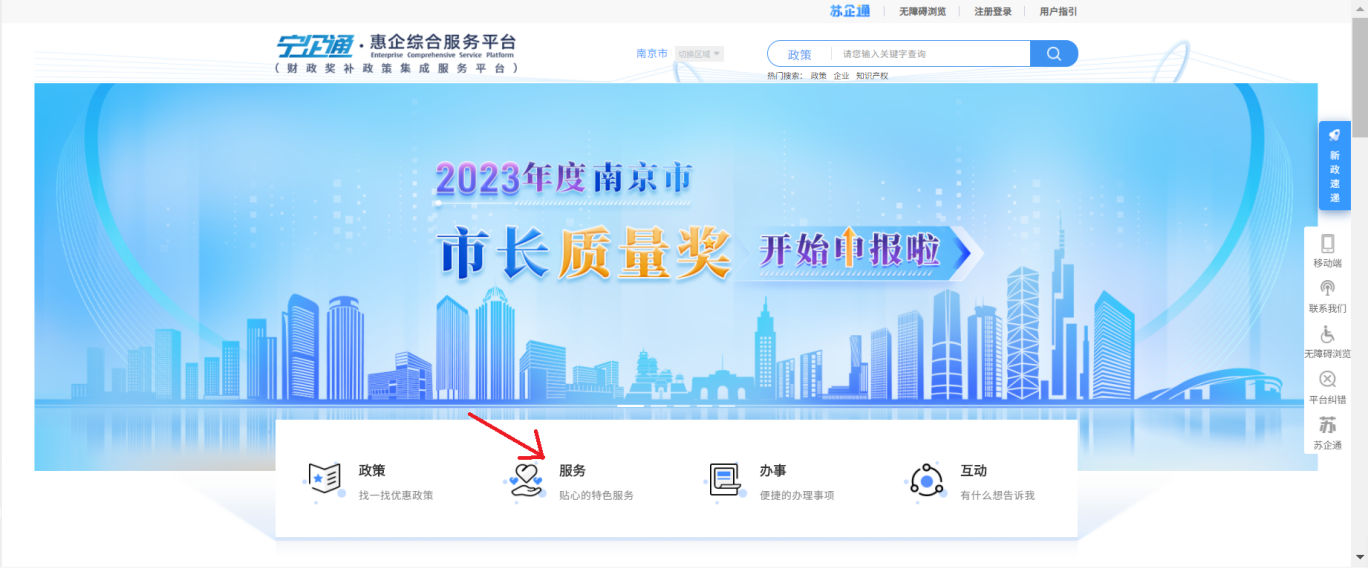Click the 互动 orbit icon
The width and height of the screenshot is (1368, 569).
pyautogui.click(x=927, y=481)
